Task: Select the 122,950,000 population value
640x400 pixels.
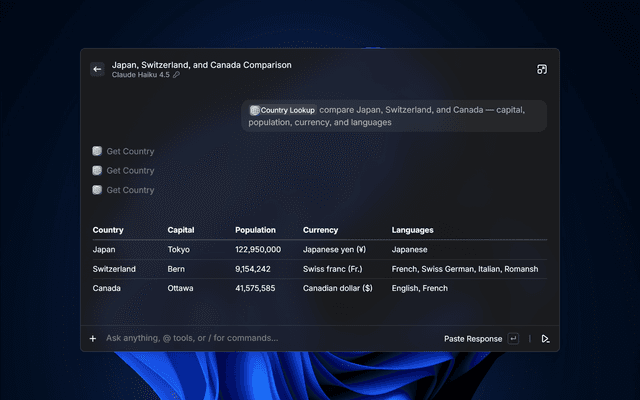Action: [258, 249]
